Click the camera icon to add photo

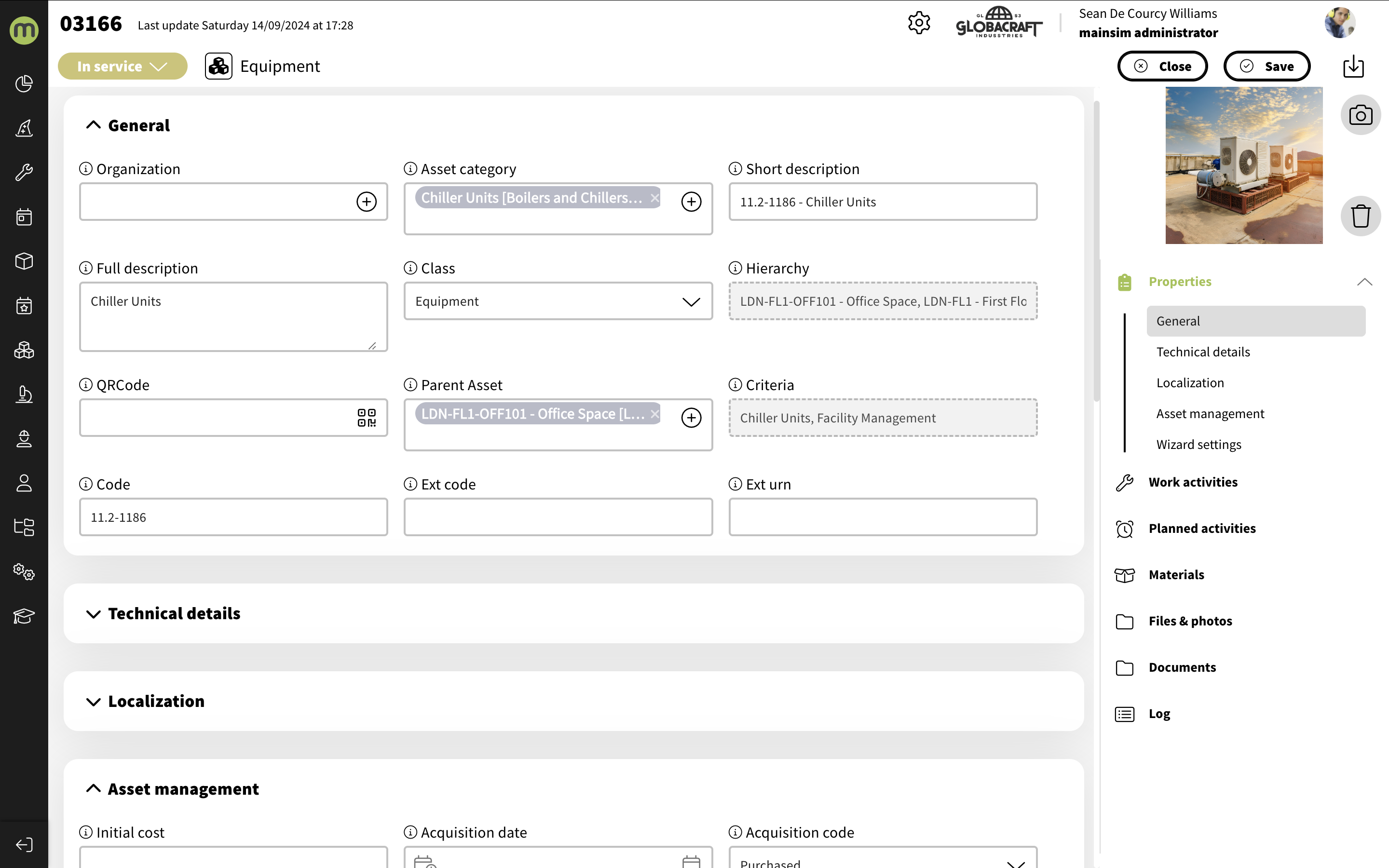pyautogui.click(x=1360, y=115)
